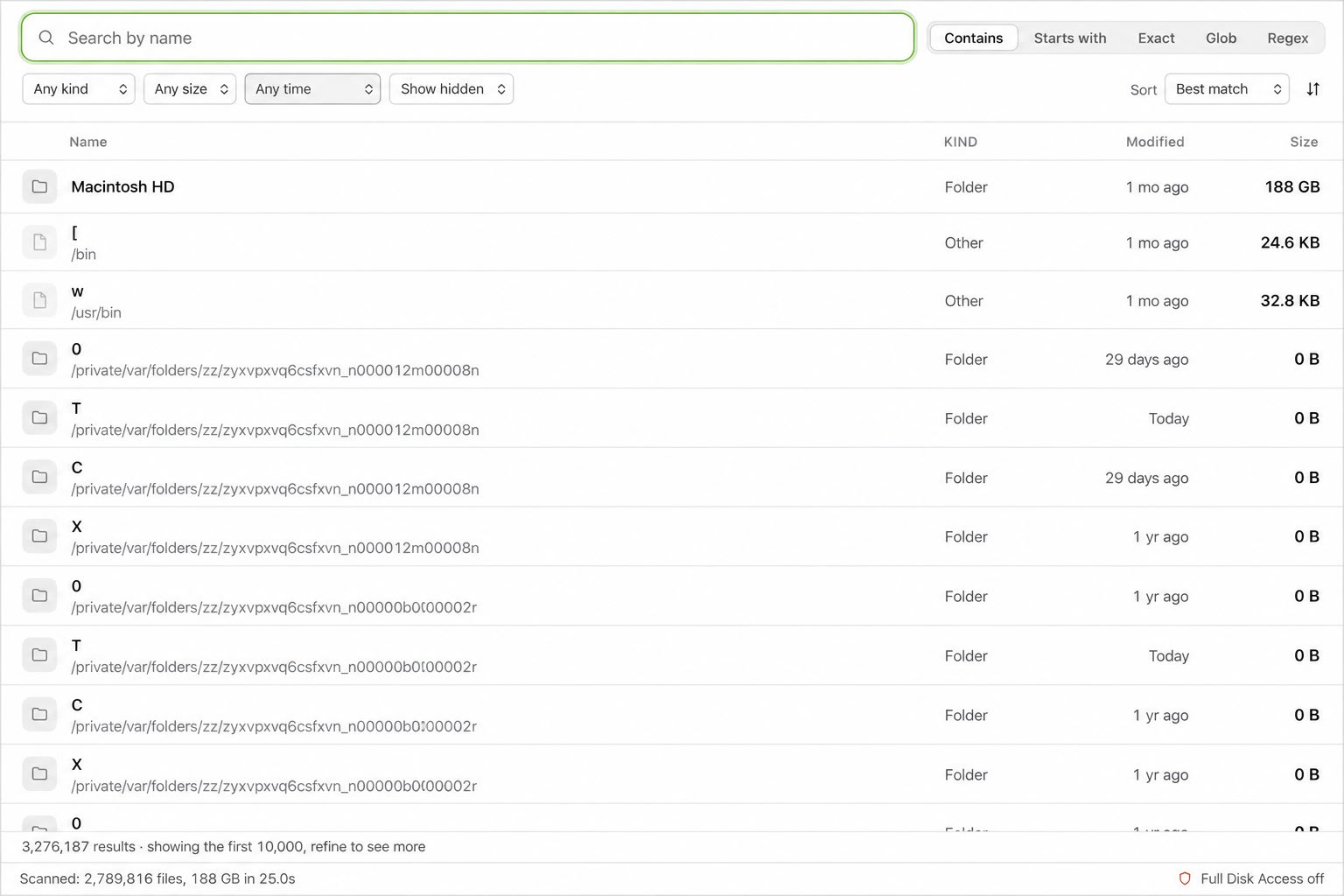The image size is (1344, 896).
Task: Select the Macintosh HD name text
Action: click(x=122, y=186)
